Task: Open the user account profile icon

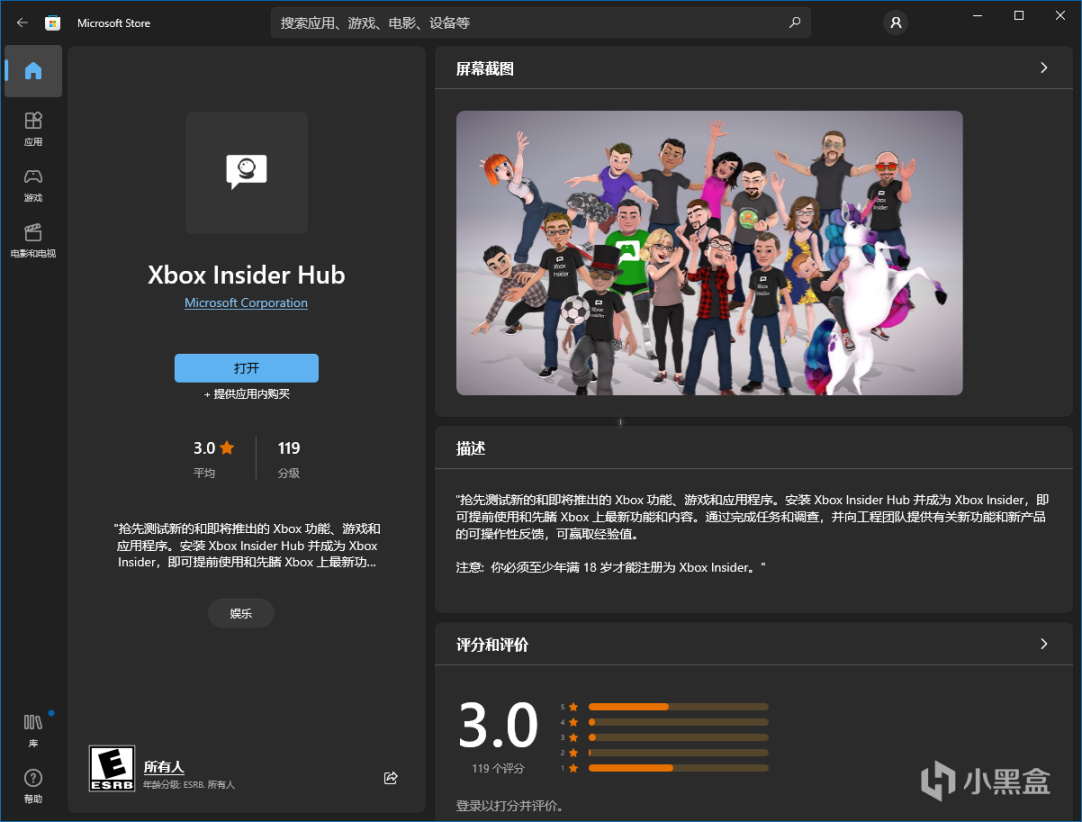Action: 895,23
